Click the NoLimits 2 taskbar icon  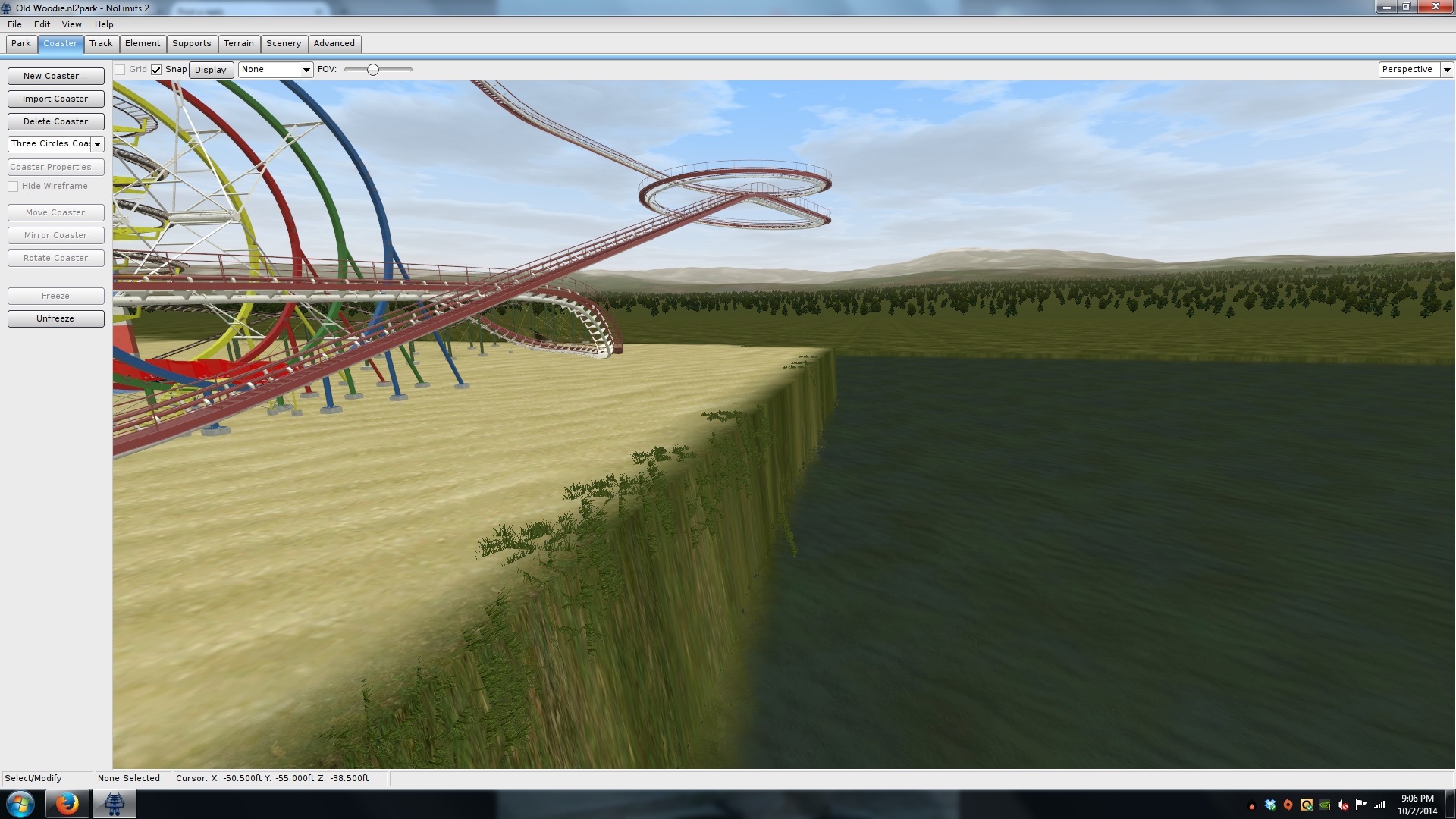(115, 803)
